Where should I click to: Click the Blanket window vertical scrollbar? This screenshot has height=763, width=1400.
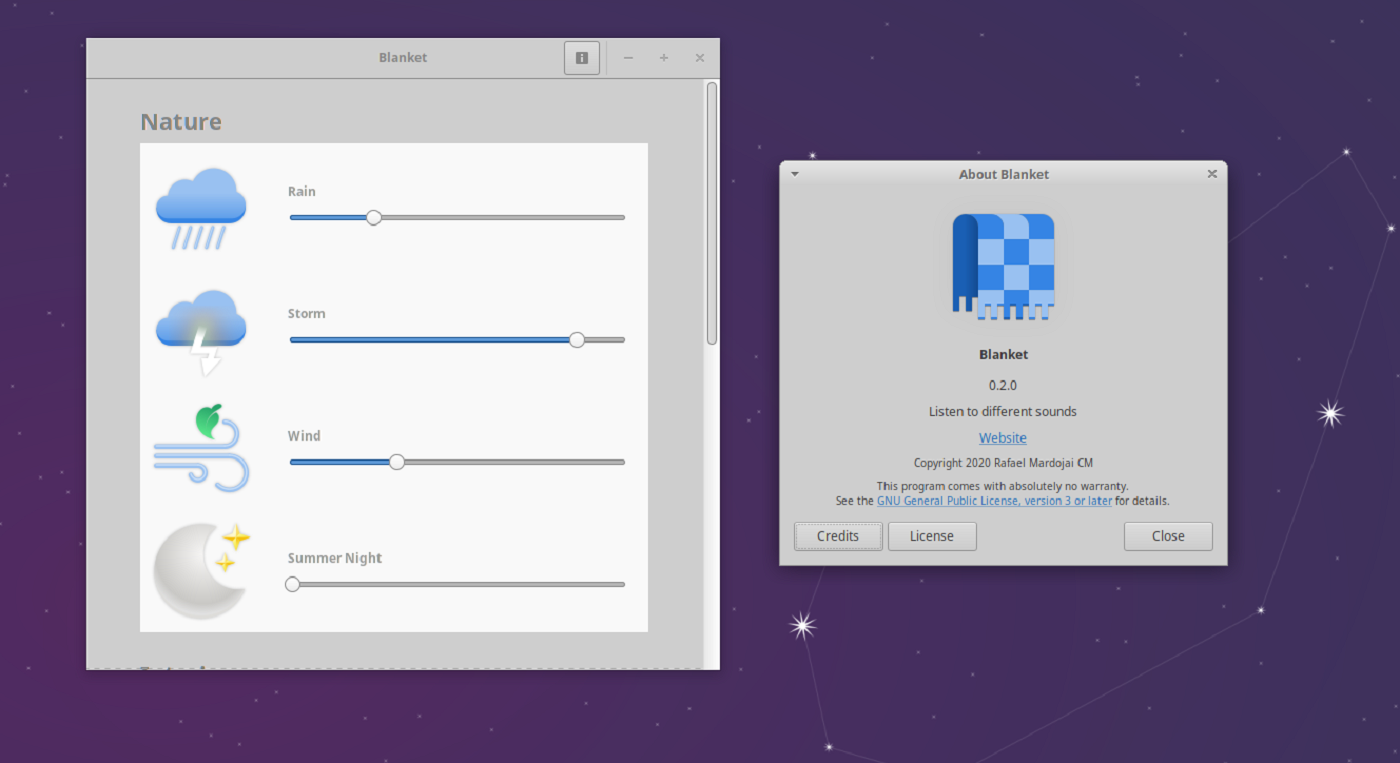pyautogui.click(x=712, y=214)
